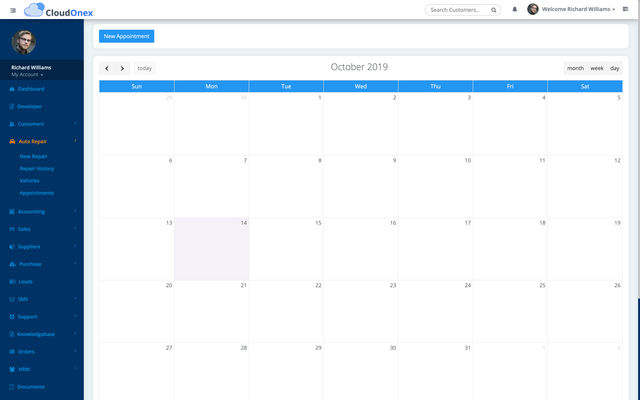The image size is (640, 400).
Task: Open the right-side panel icon in header
Action: coord(625,9)
